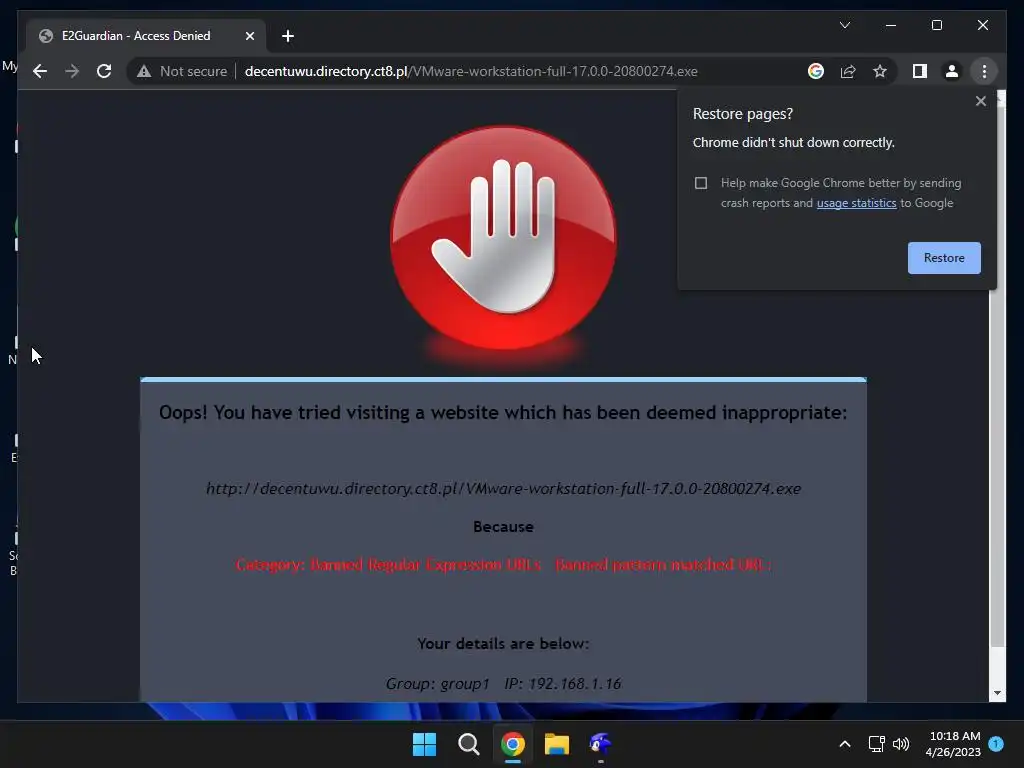The image size is (1024, 768).
Task: Open the network status tray icon
Action: point(876,744)
